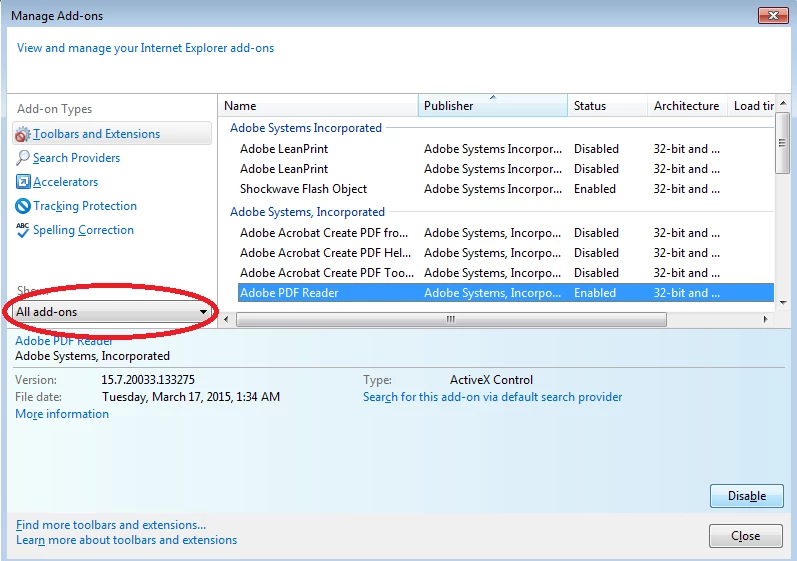Click the Load time column header

(751, 106)
